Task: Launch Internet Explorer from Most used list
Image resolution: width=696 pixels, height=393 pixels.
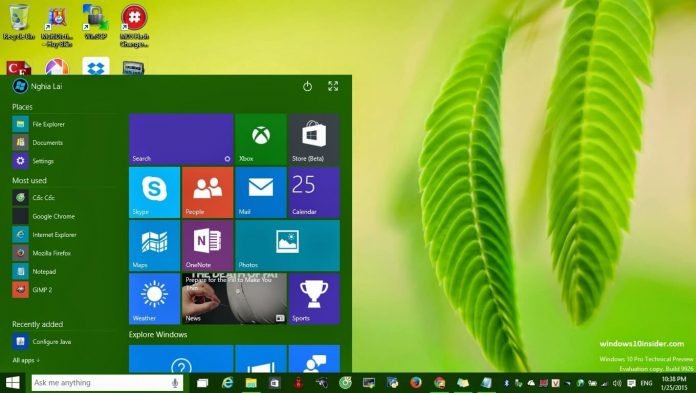Action: pos(44,234)
